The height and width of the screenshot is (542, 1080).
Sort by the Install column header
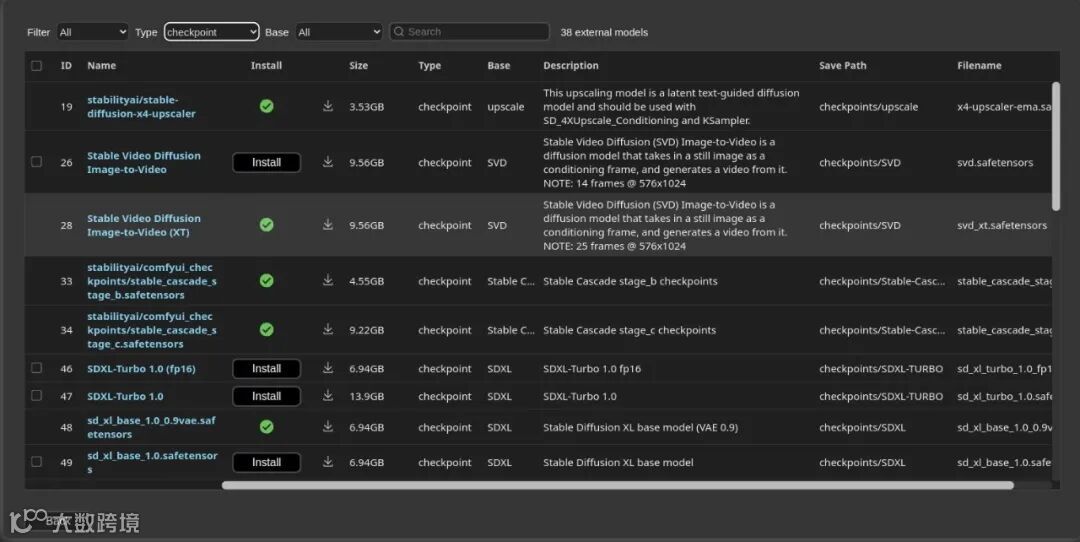pyautogui.click(x=267, y=65)
